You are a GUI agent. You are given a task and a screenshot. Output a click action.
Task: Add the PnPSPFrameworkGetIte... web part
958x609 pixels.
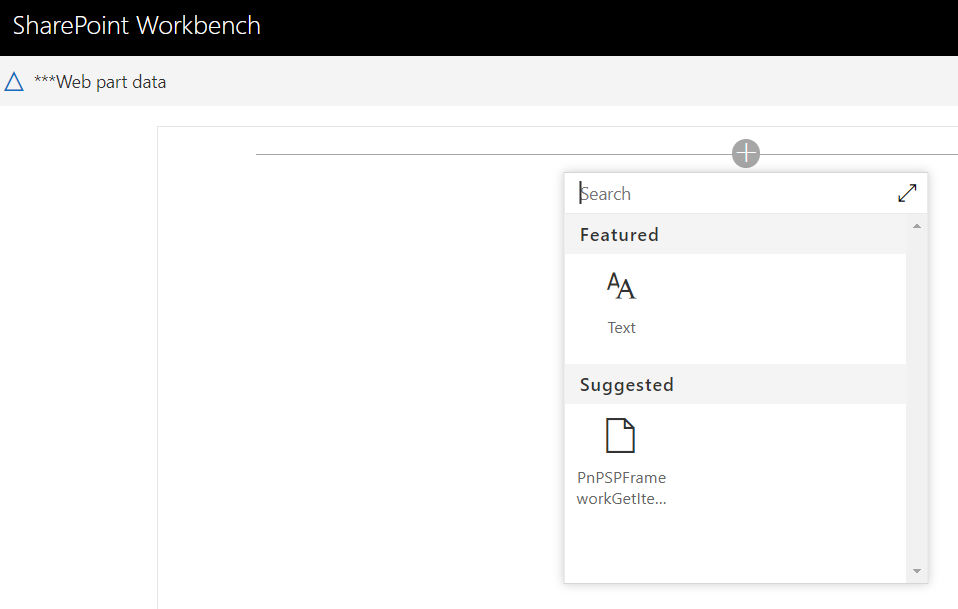(x=621, y=462)
